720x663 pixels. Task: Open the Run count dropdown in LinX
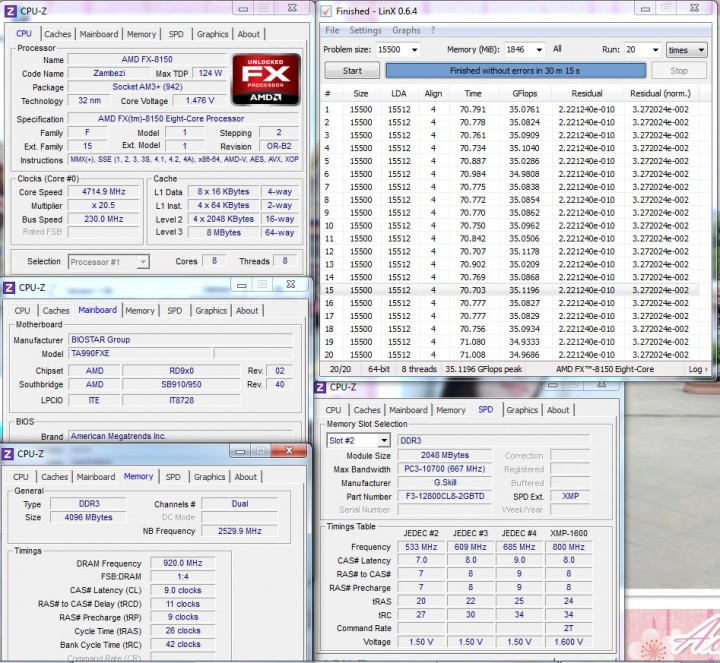[x=656, y=50]
